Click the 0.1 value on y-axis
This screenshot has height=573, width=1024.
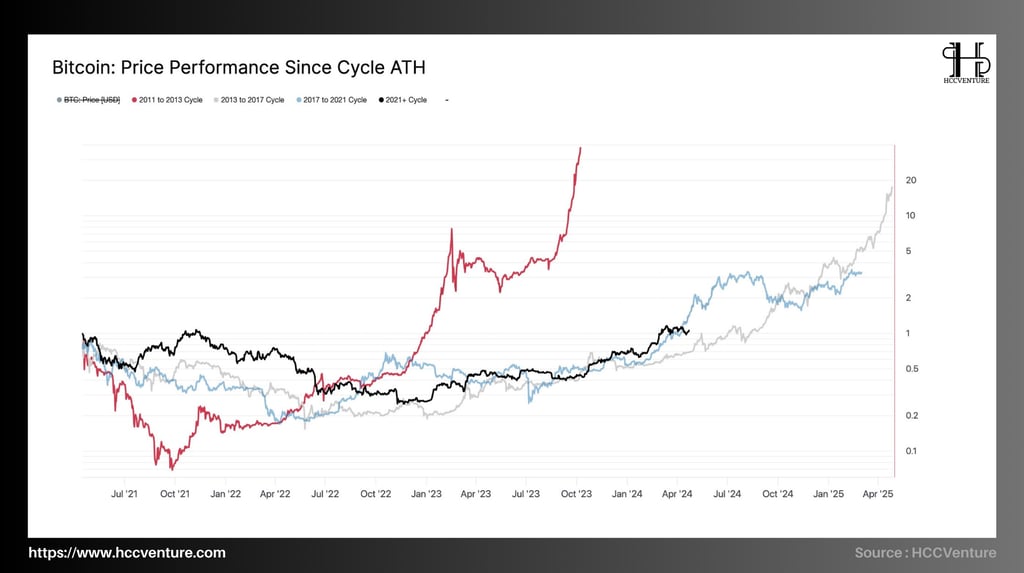911,451
